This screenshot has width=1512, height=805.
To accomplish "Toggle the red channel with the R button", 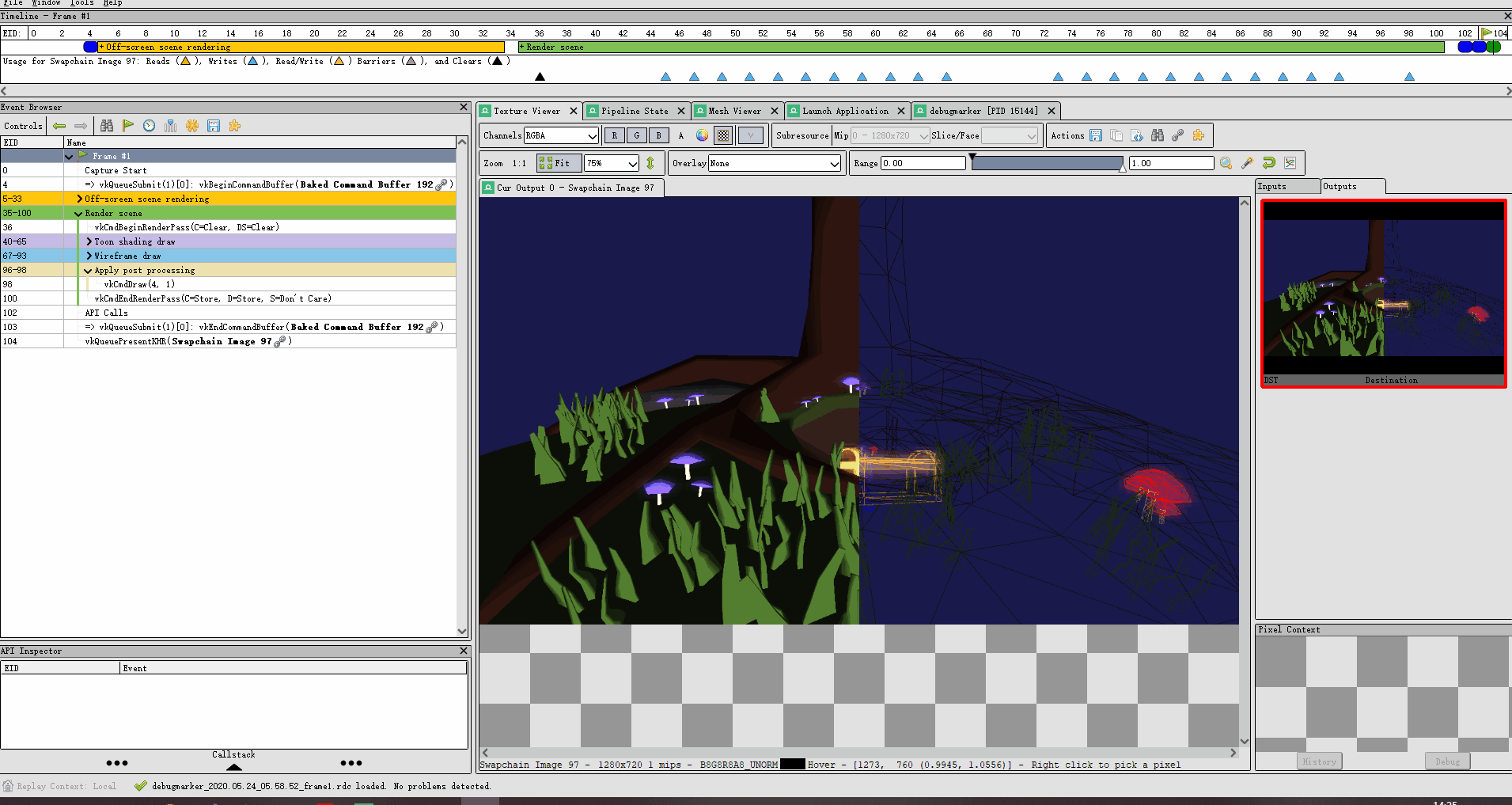I will [614, 135].
